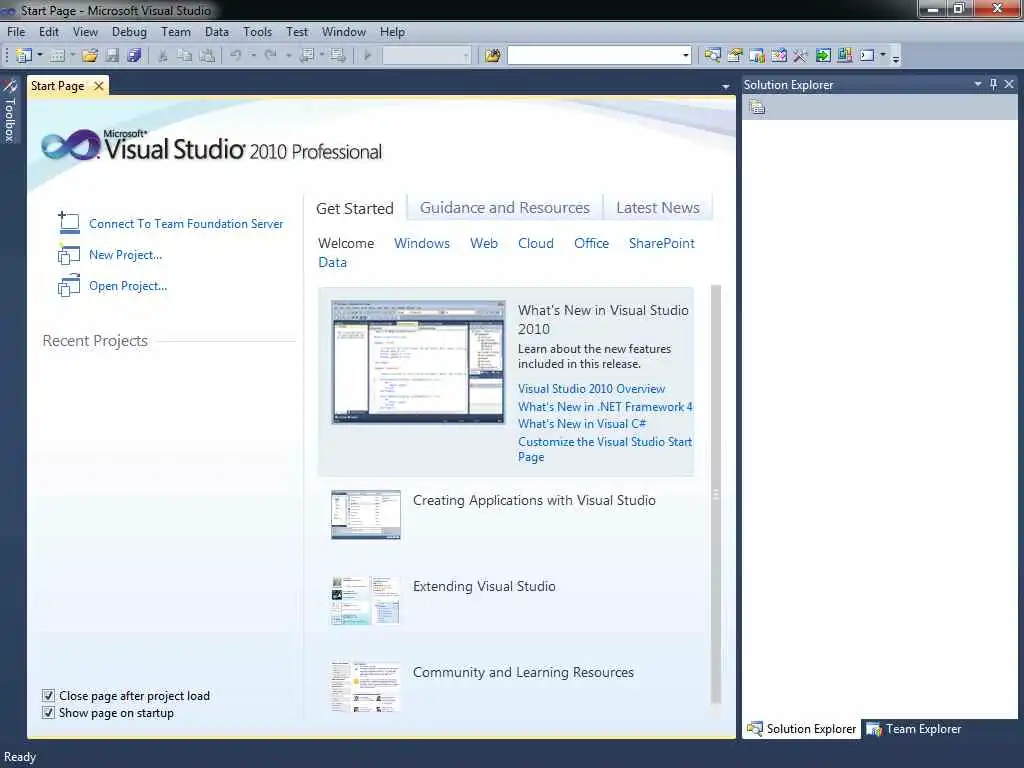The height and width of the screenshot is (768, 1024).
Task: Click the New Project... link
Action: point(125,255)
